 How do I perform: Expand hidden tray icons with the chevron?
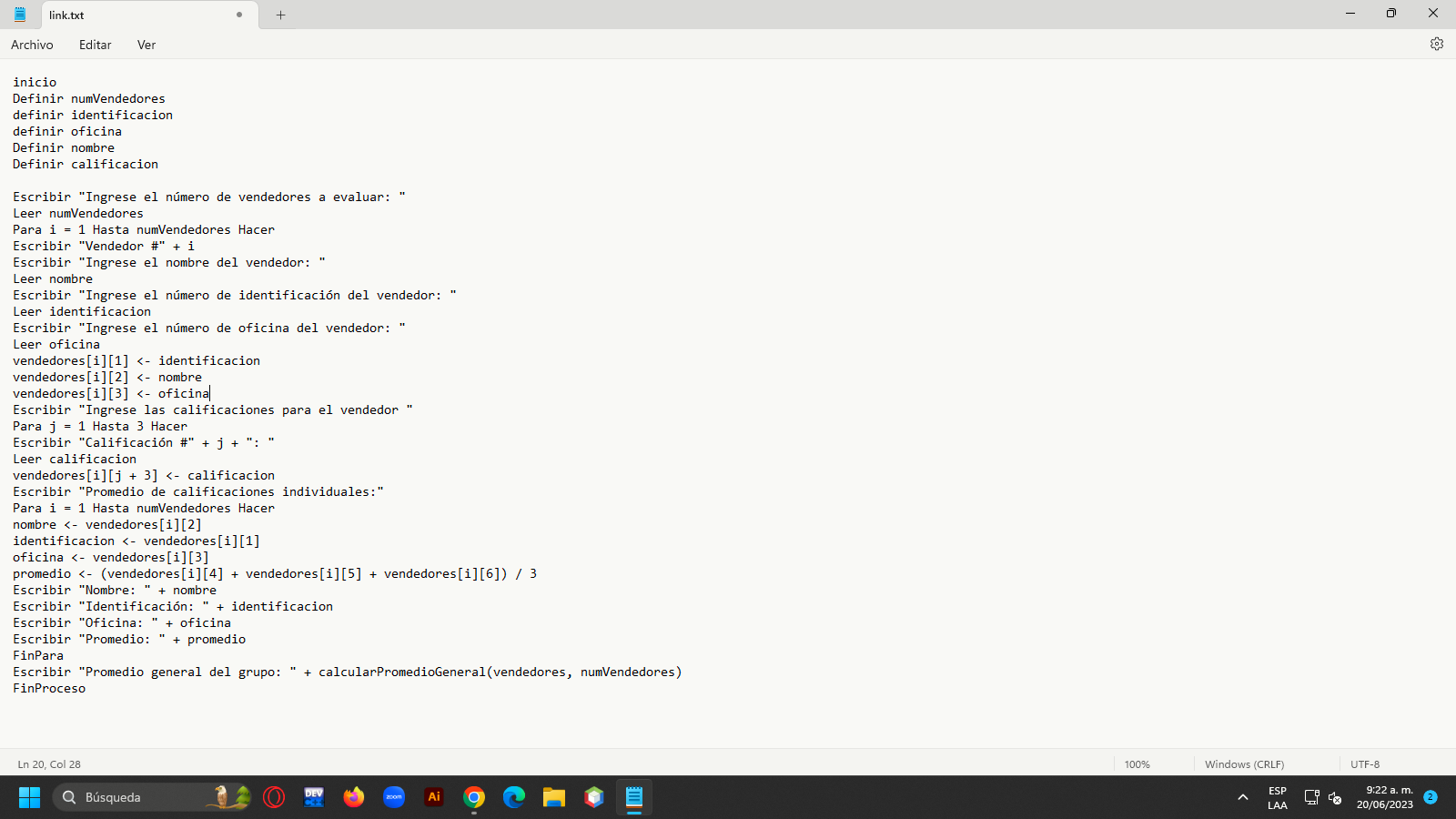(x=1242, y=797)
